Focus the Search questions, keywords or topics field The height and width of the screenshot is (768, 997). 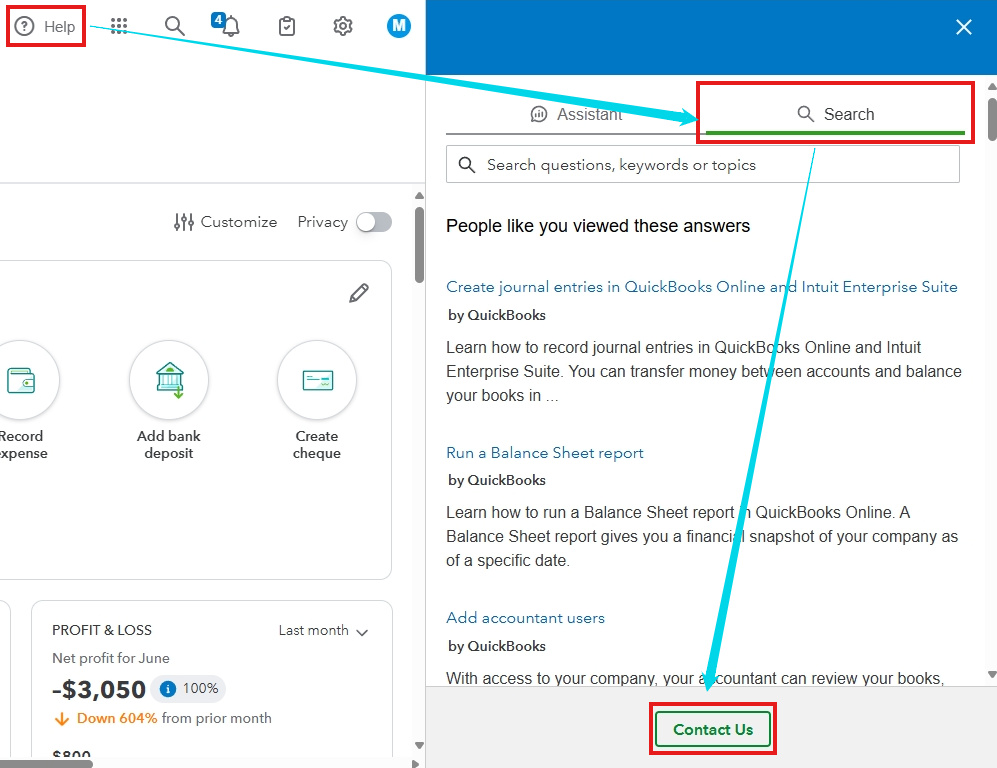[x=703, y=165]
